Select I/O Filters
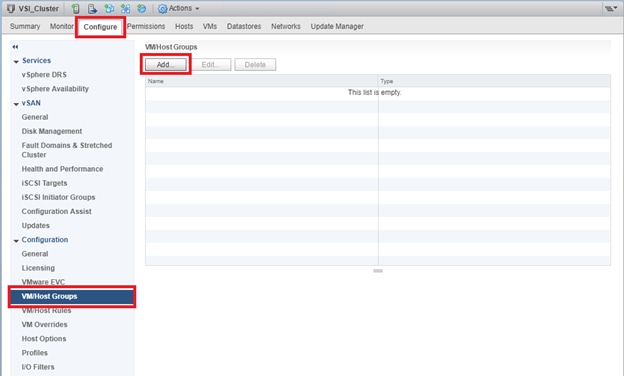 pos(38,367)
